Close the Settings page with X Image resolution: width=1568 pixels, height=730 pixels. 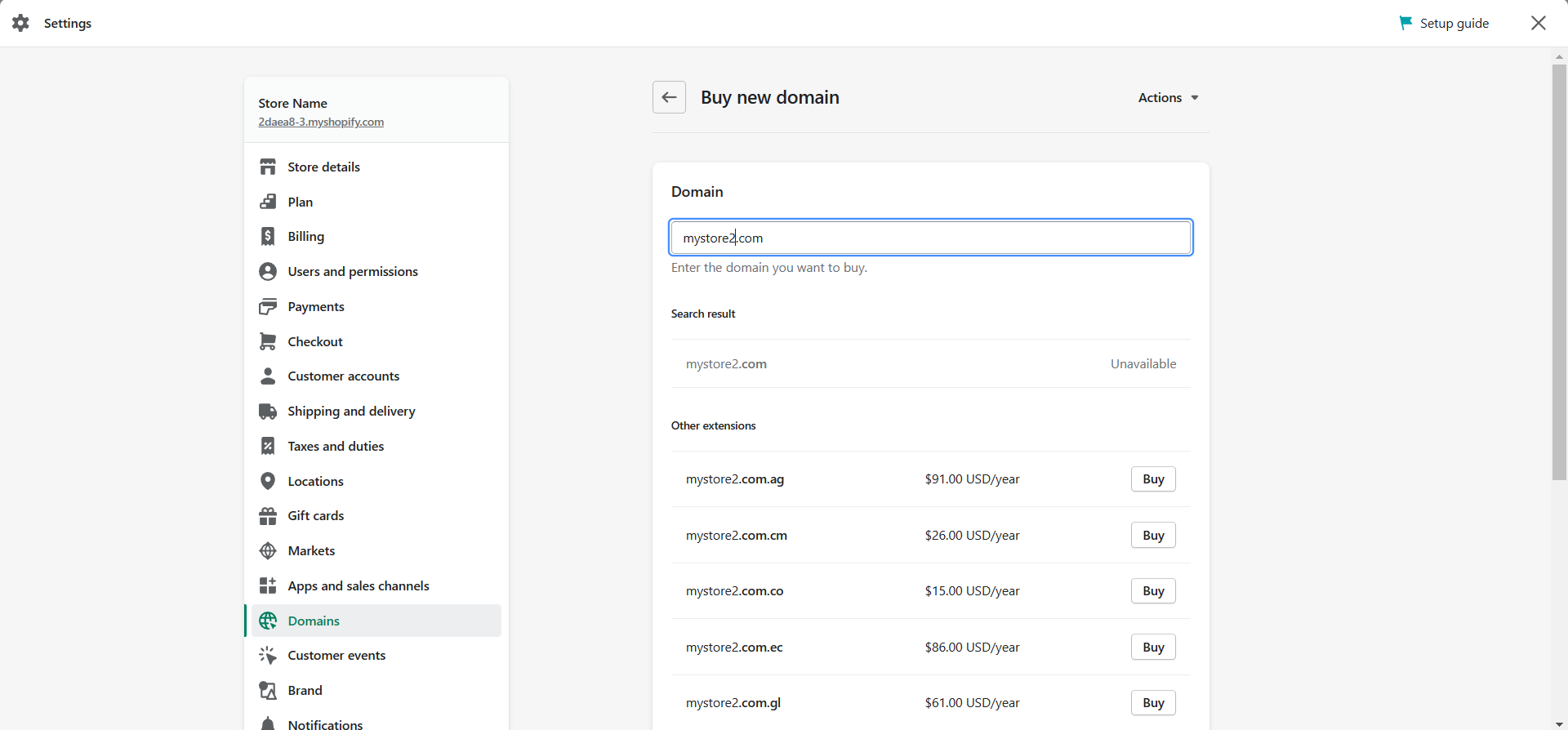[1539, 23]
